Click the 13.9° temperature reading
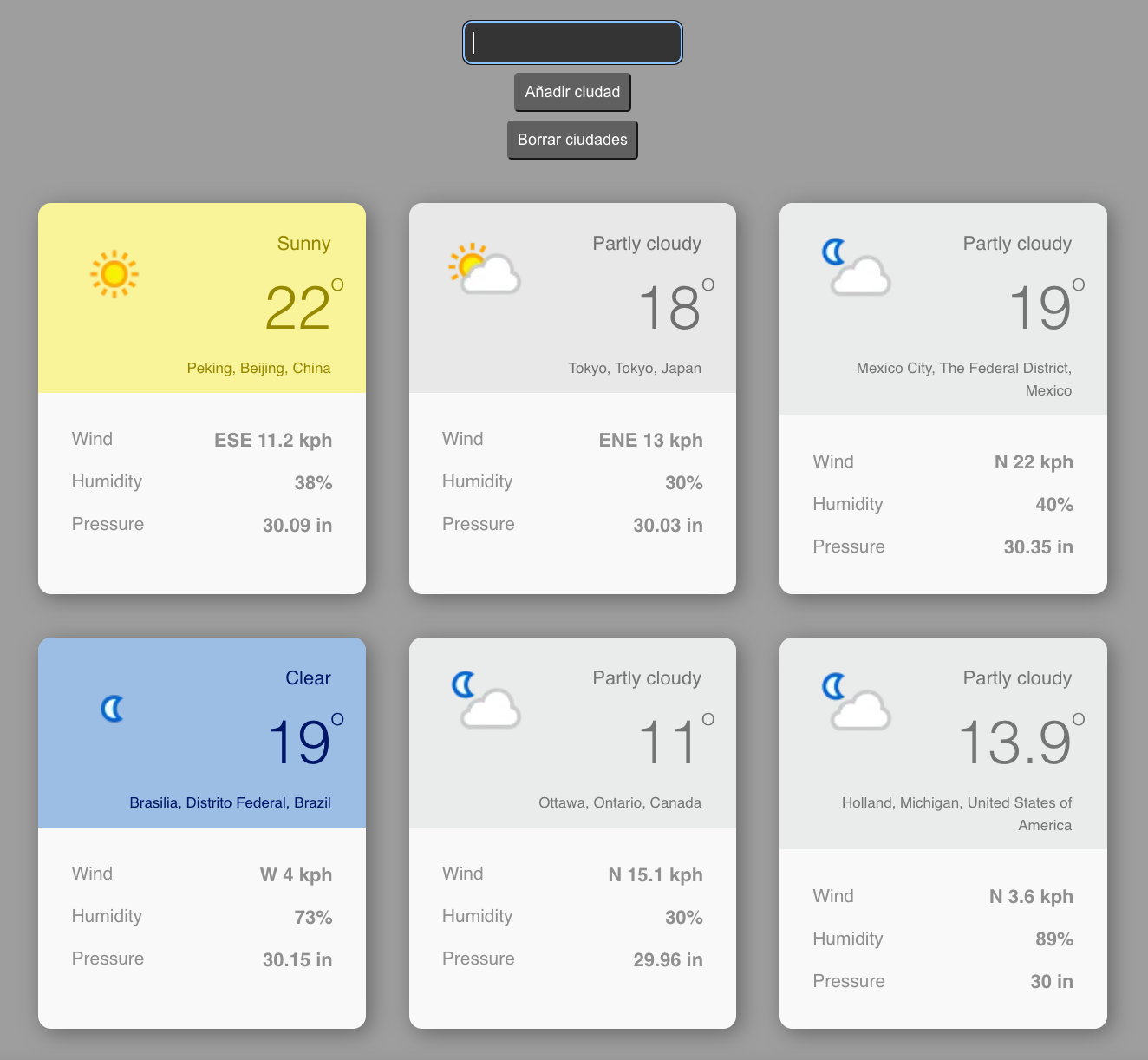1148x1060 pixels. [x=1015, y=743]
